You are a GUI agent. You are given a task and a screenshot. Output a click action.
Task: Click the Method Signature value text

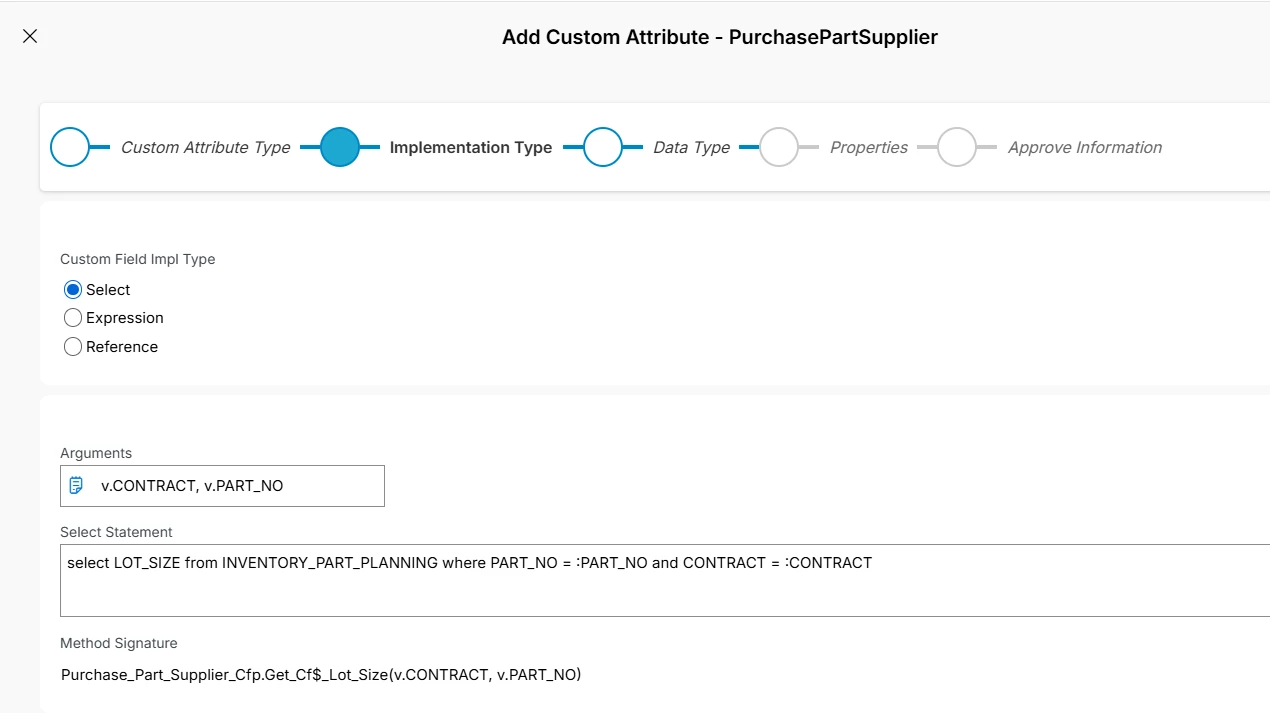point(321,675)
